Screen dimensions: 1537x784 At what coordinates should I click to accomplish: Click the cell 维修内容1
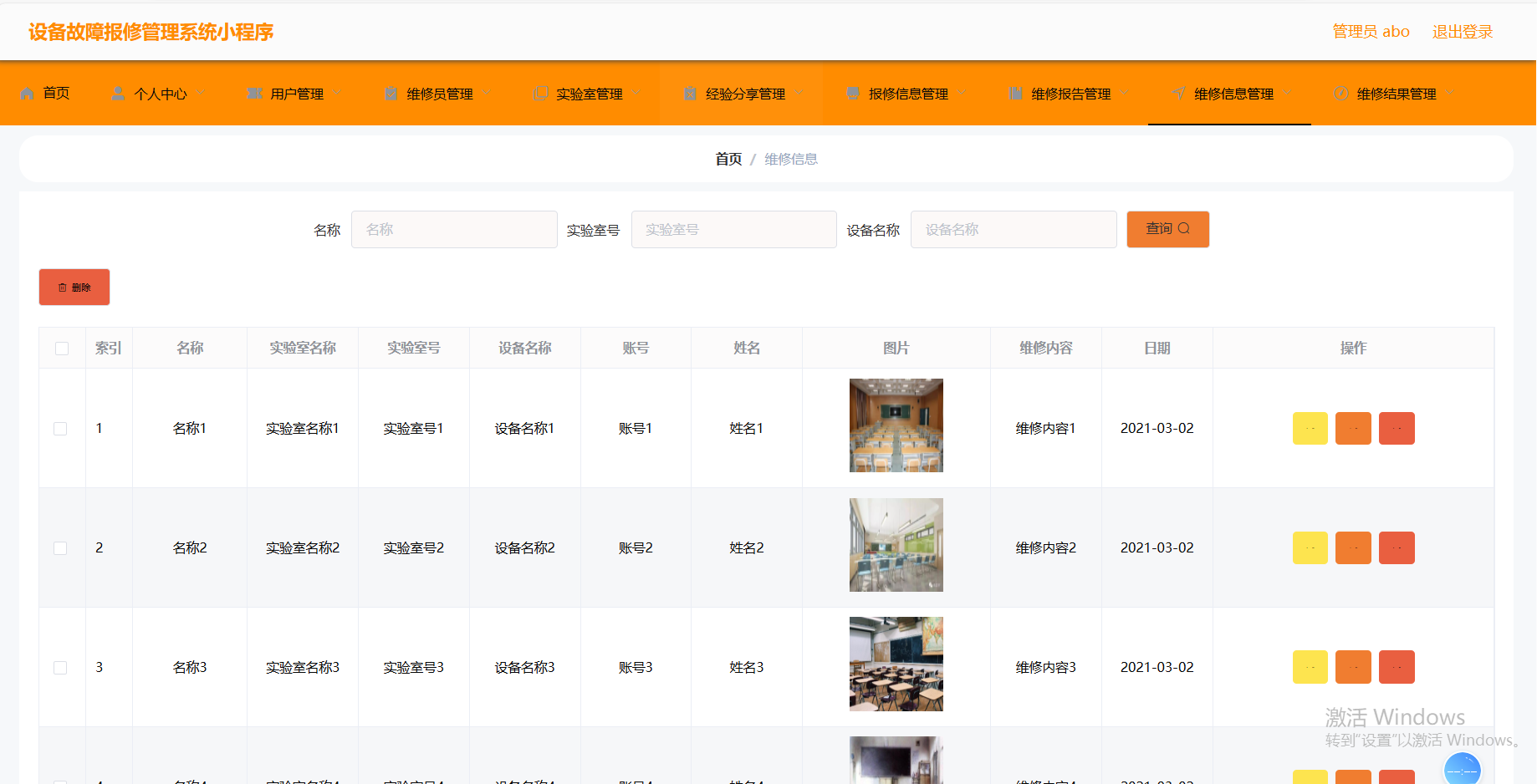1046,428
